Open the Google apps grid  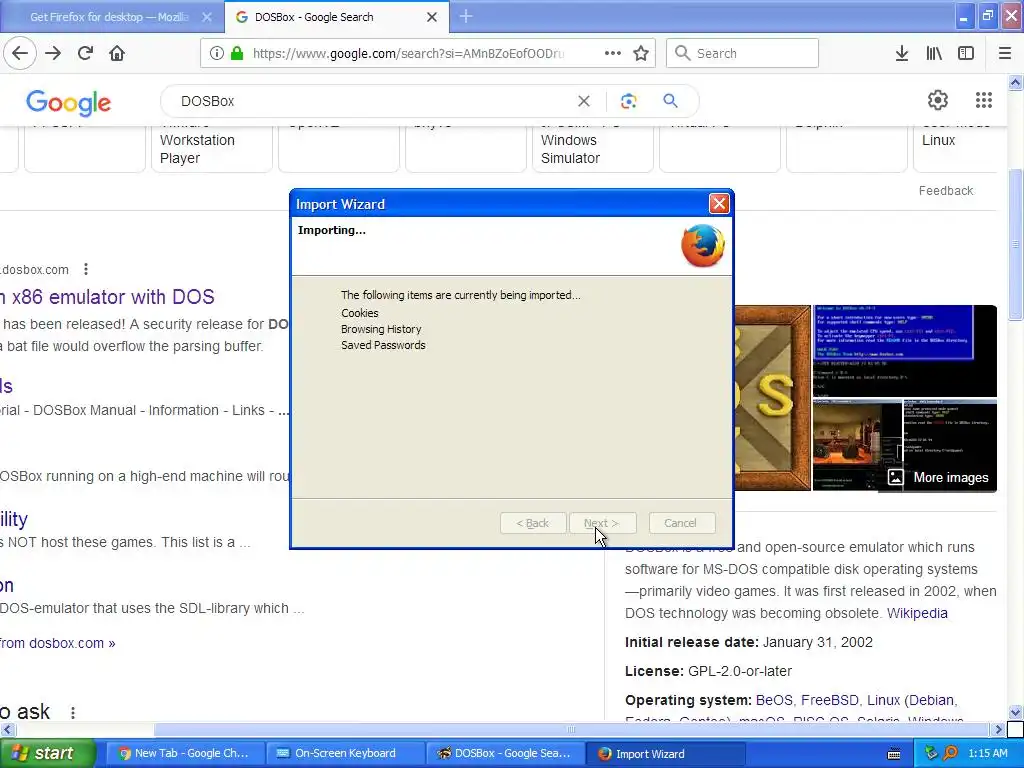(984, 100)
